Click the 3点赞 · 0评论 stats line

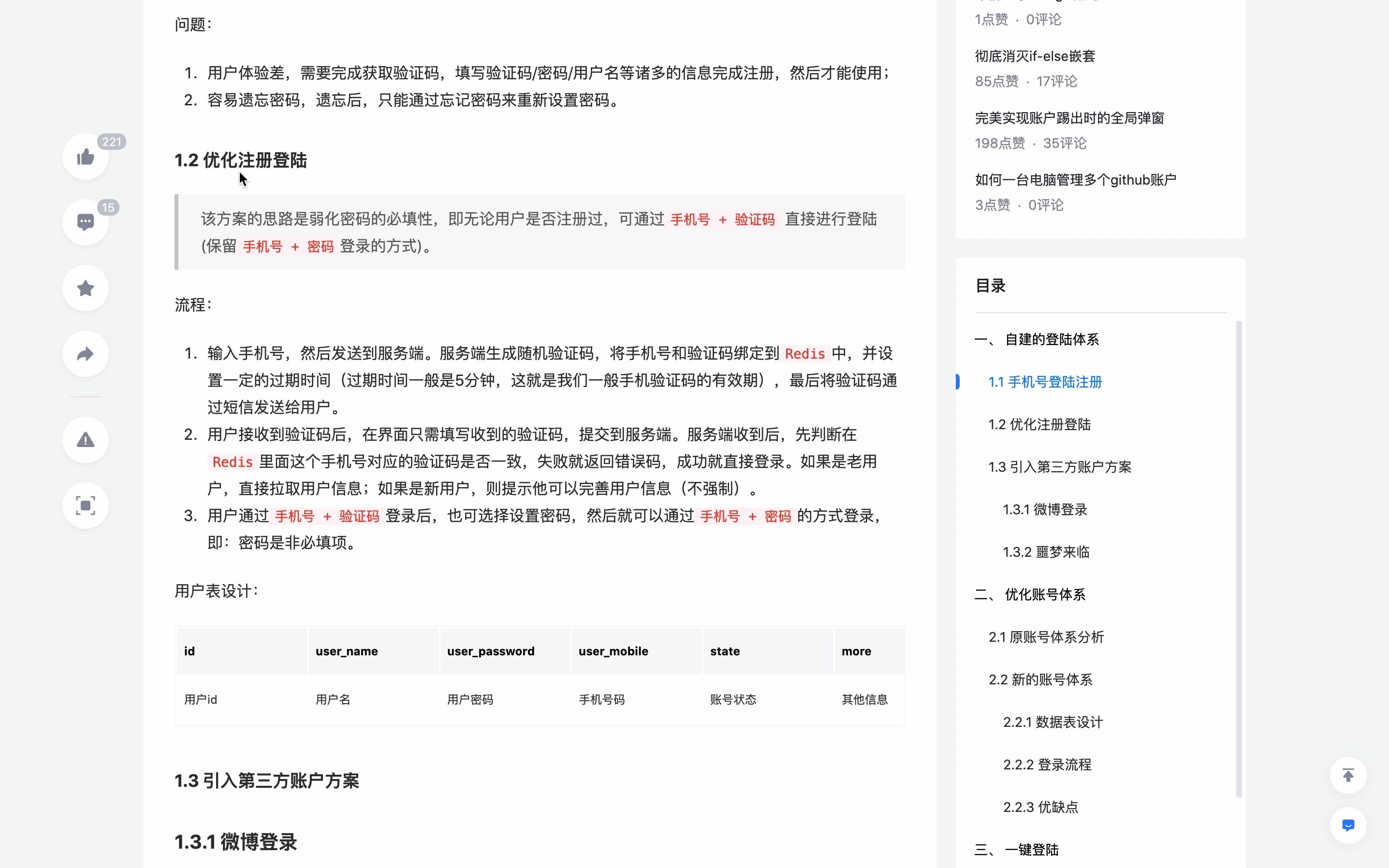1019,205
